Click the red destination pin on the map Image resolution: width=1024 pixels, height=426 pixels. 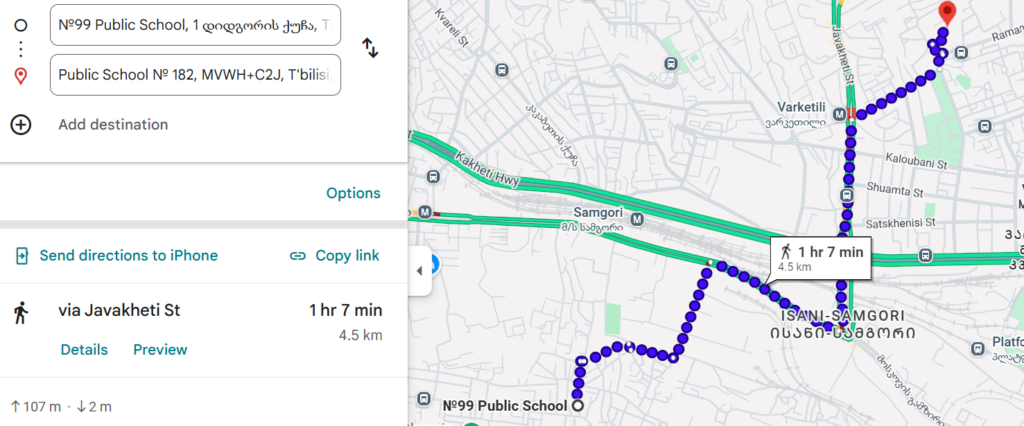[x=947, y=14]
